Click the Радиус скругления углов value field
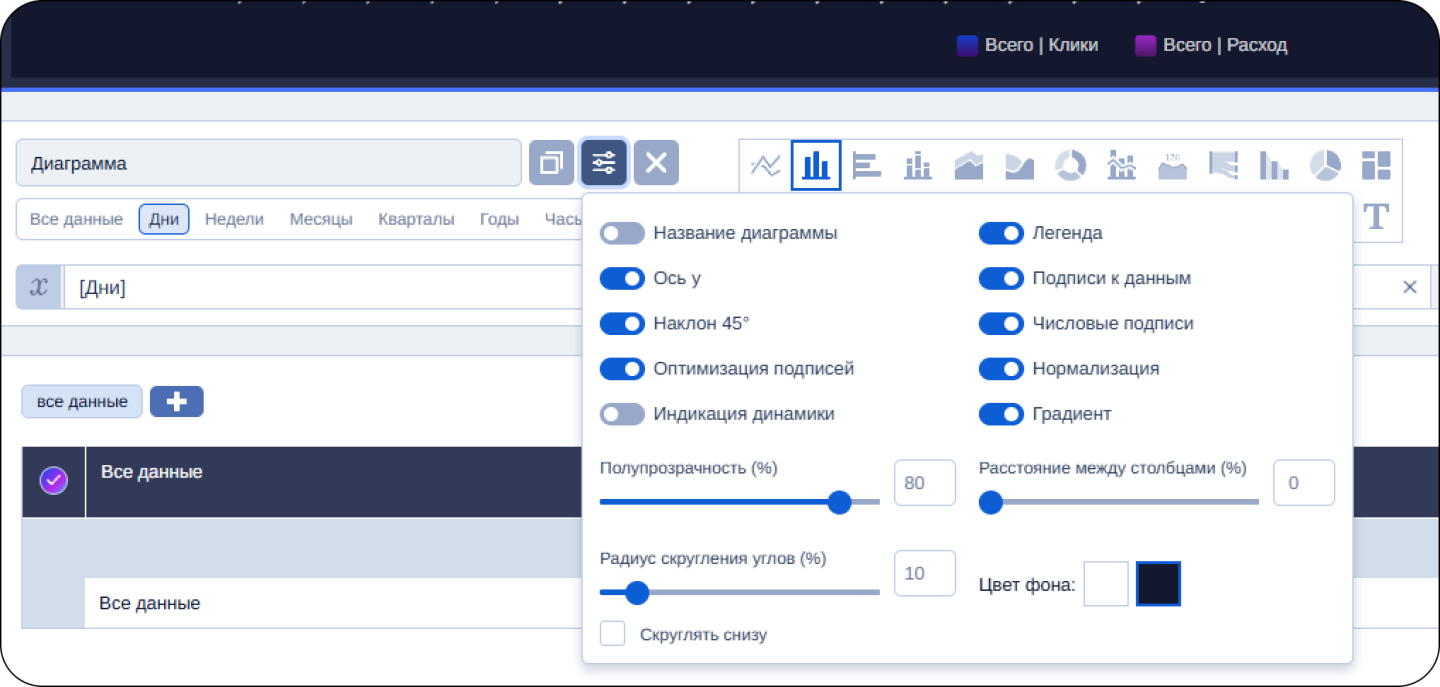The height and width of the screenshot is (687, 1440). (924, 573)
